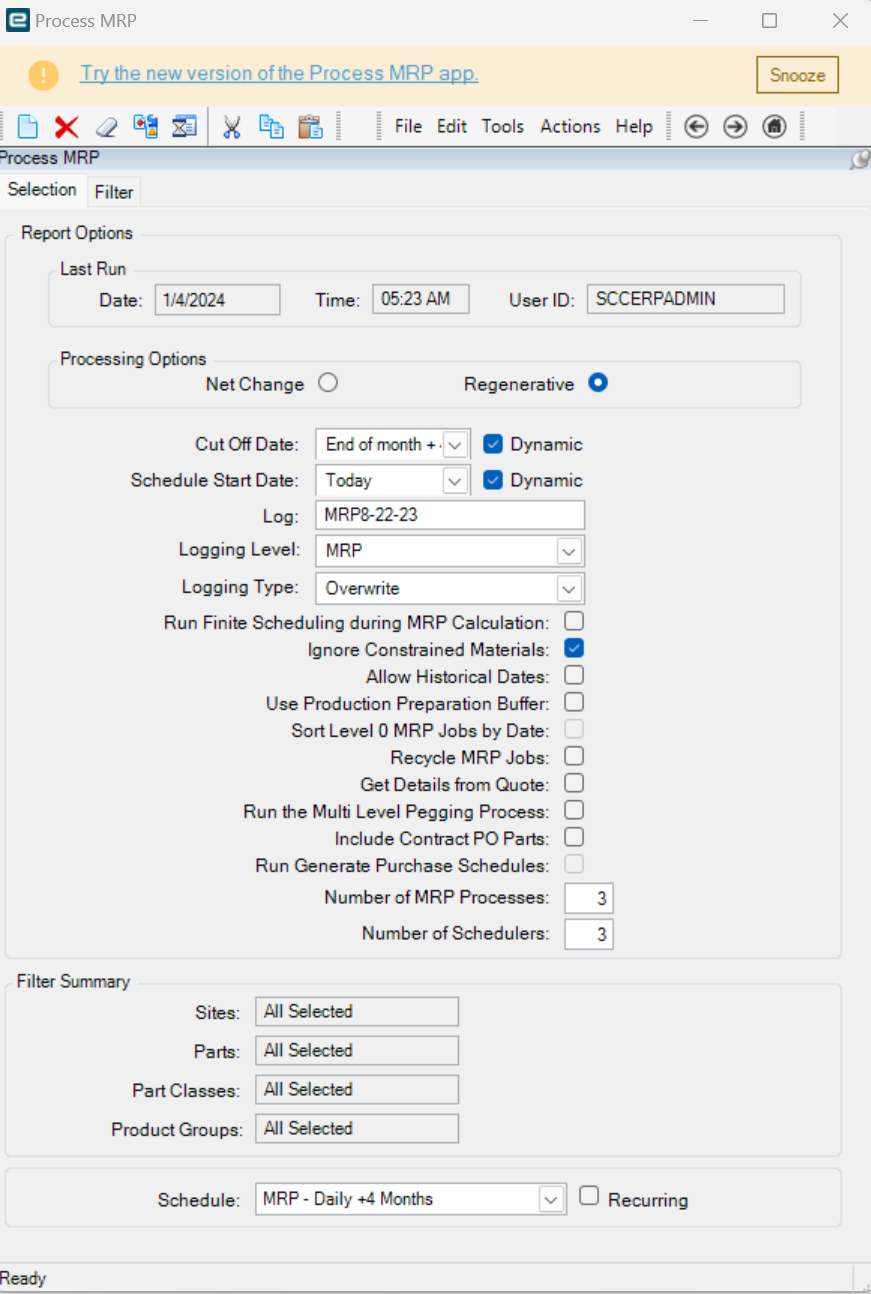The width and height of the screenshot is (871, 1294).
Task: Open the Cut Off Date dropdown
Action: point(455,445)
